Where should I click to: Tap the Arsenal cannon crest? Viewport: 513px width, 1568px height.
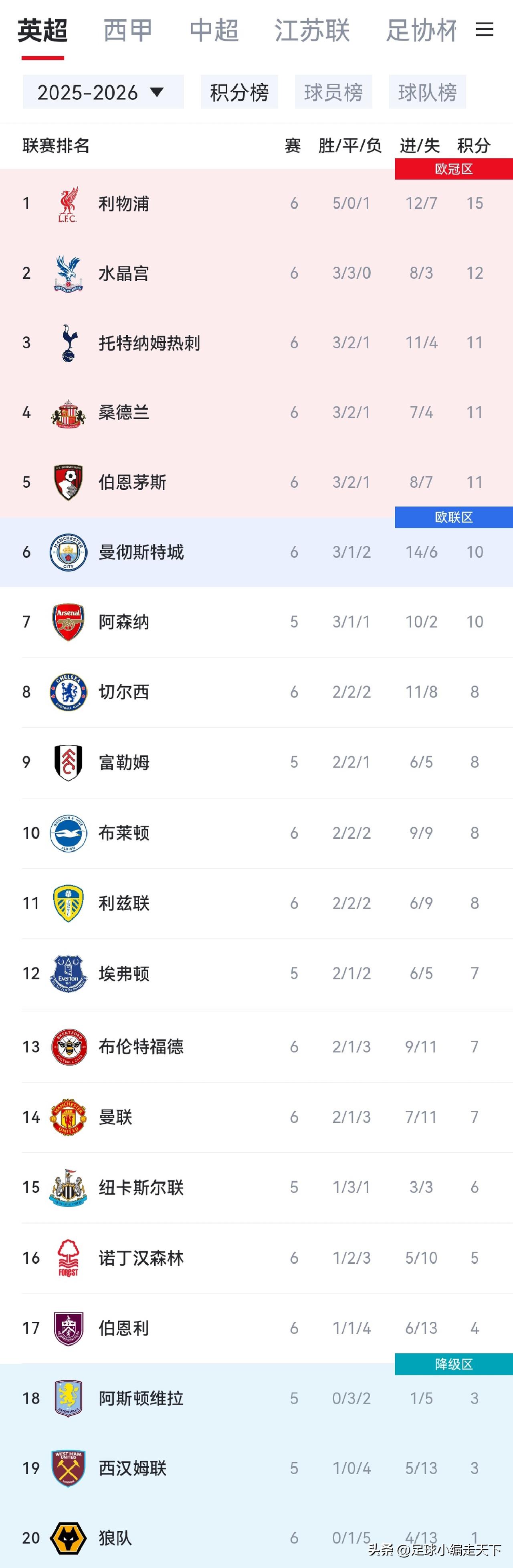tap(68, 621)
